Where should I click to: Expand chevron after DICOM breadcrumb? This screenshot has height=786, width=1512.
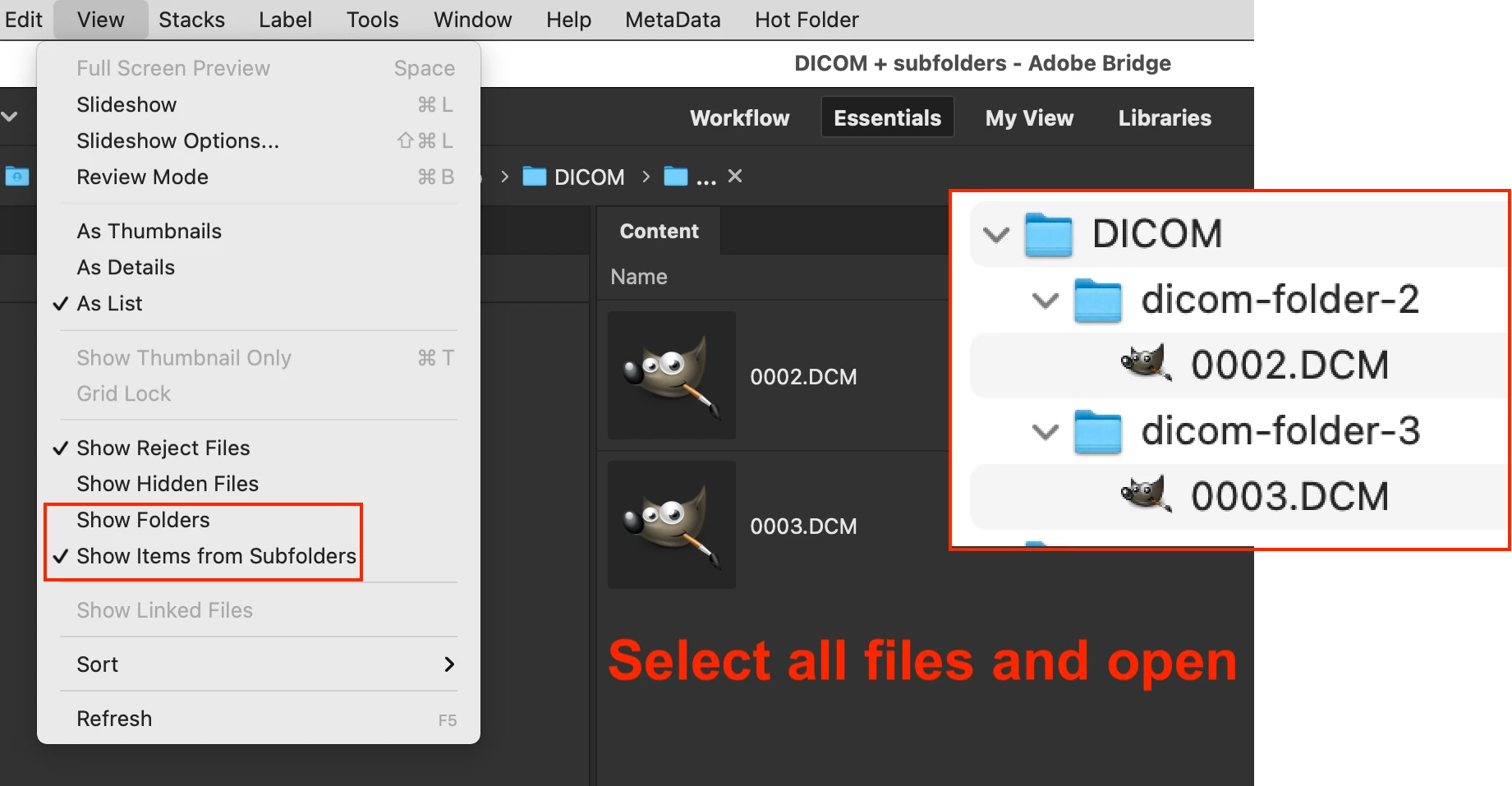coord(646,177)
